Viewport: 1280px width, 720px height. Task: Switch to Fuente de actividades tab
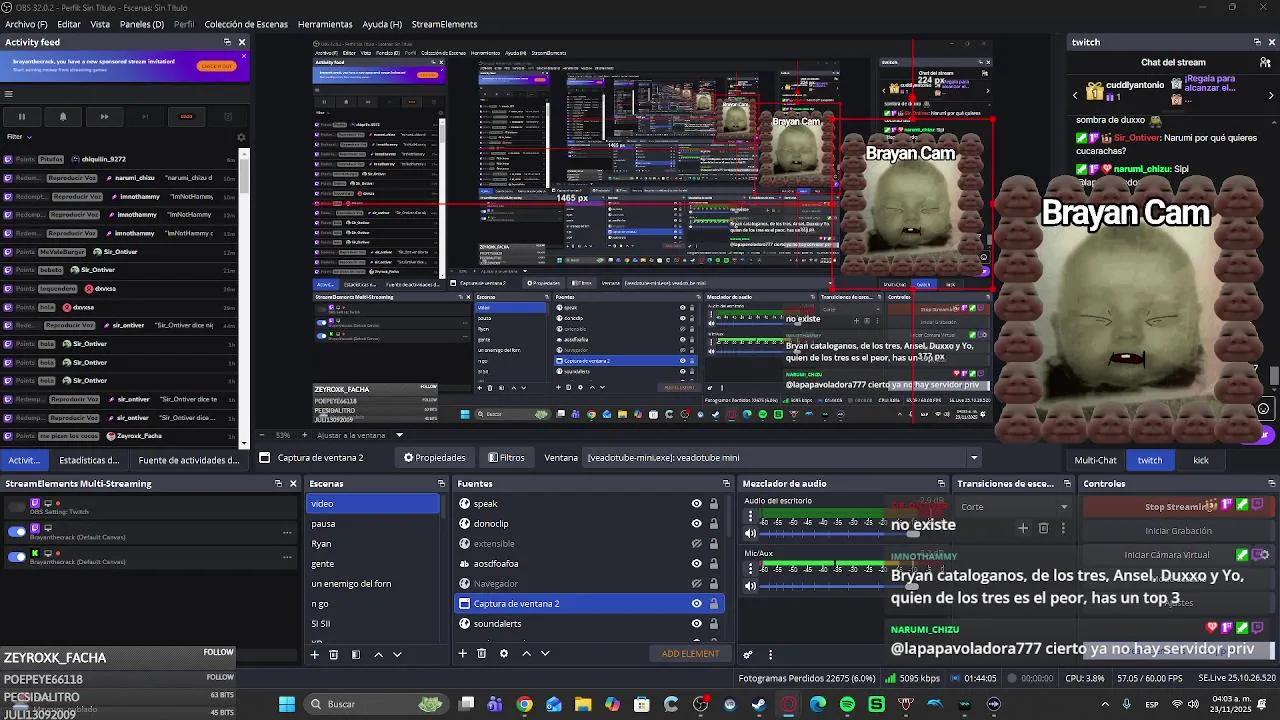(x=189, y=460)
